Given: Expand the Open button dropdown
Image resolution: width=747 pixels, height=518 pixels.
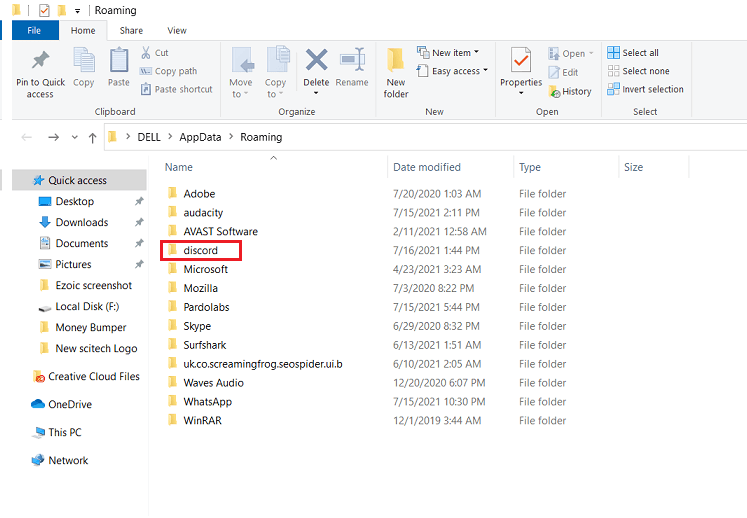Looking at the screenshot, I should click(x=591, y=53).
